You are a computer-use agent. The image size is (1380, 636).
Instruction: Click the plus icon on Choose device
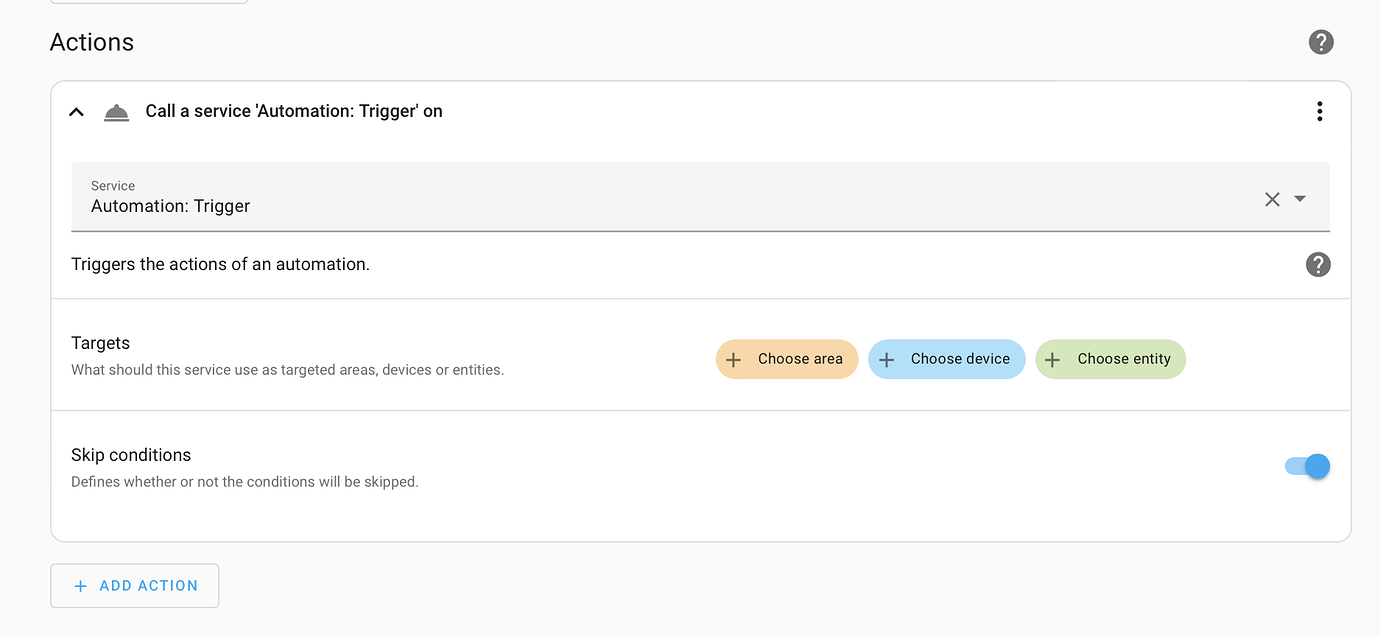pos(886,360)
